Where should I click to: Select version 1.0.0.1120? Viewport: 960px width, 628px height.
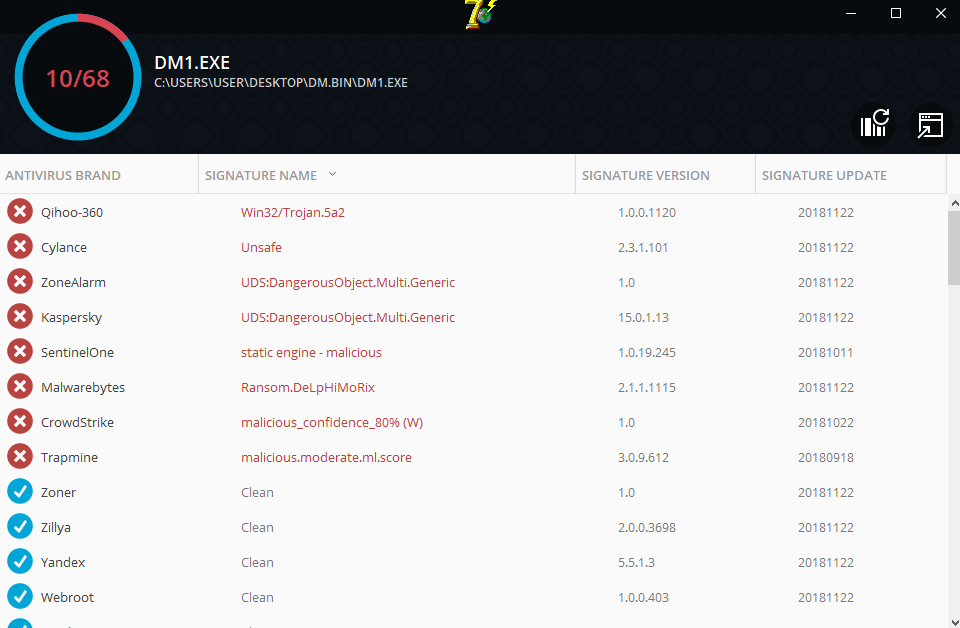[647, 212]
